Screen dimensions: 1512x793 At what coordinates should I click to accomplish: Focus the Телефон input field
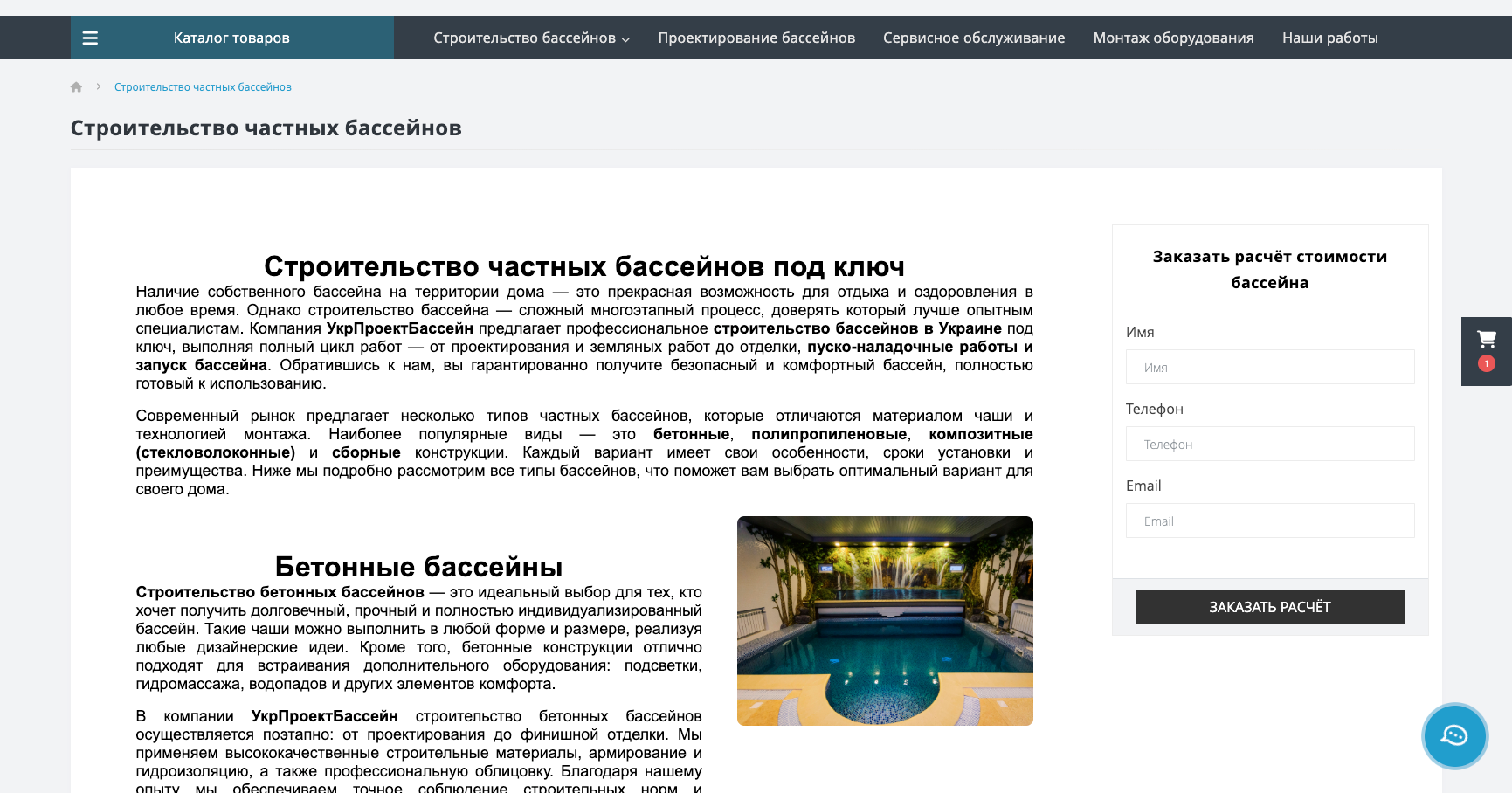point(1270,444)
